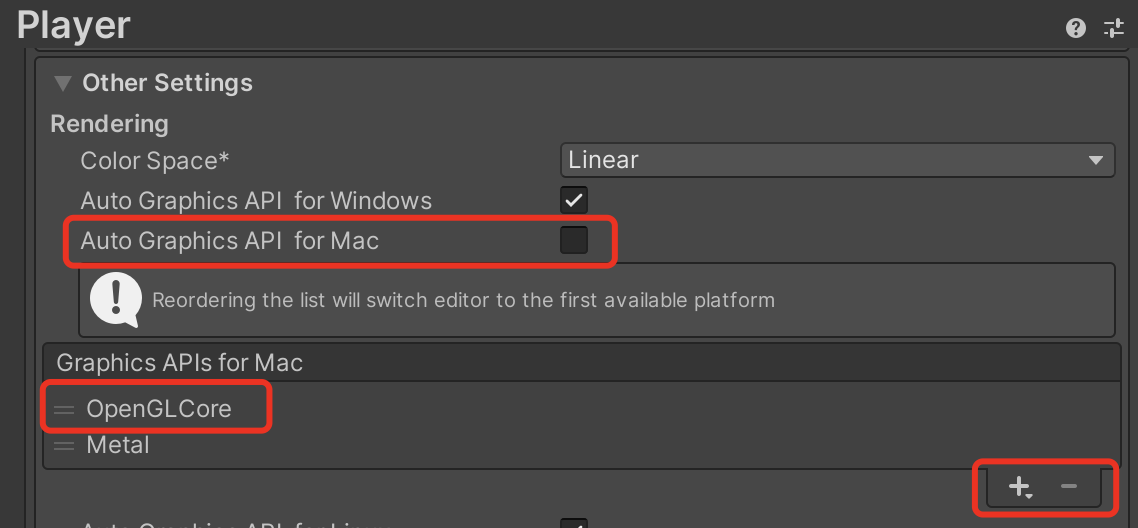The height and width of the screenshot is (528, 1138).
Task: Add a graphics API with plus button
Action: pos(1020,487)
